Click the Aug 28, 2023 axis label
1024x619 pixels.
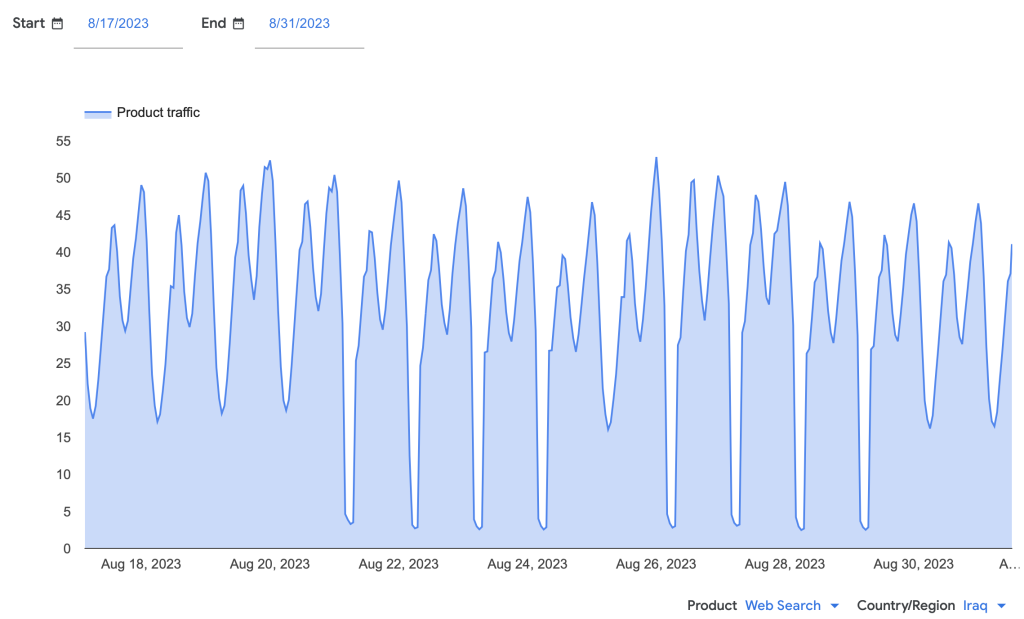785,564
